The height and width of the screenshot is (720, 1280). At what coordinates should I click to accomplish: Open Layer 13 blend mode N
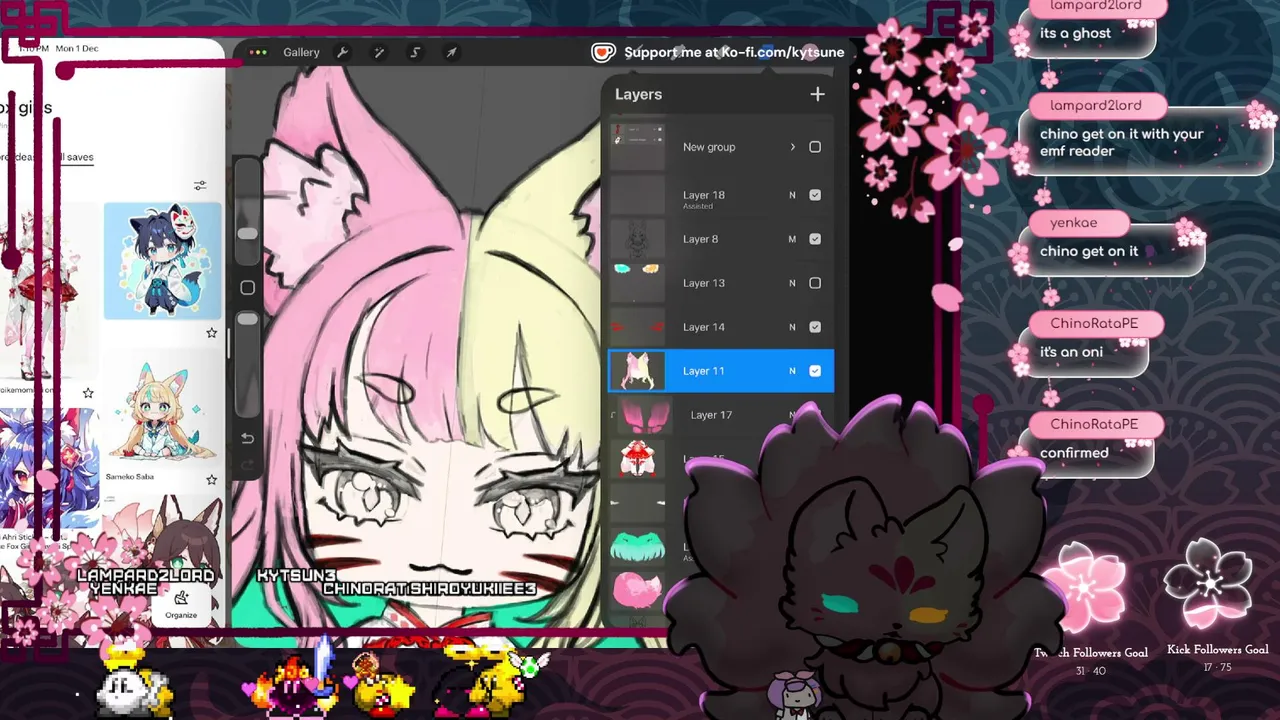pos(792,283)
